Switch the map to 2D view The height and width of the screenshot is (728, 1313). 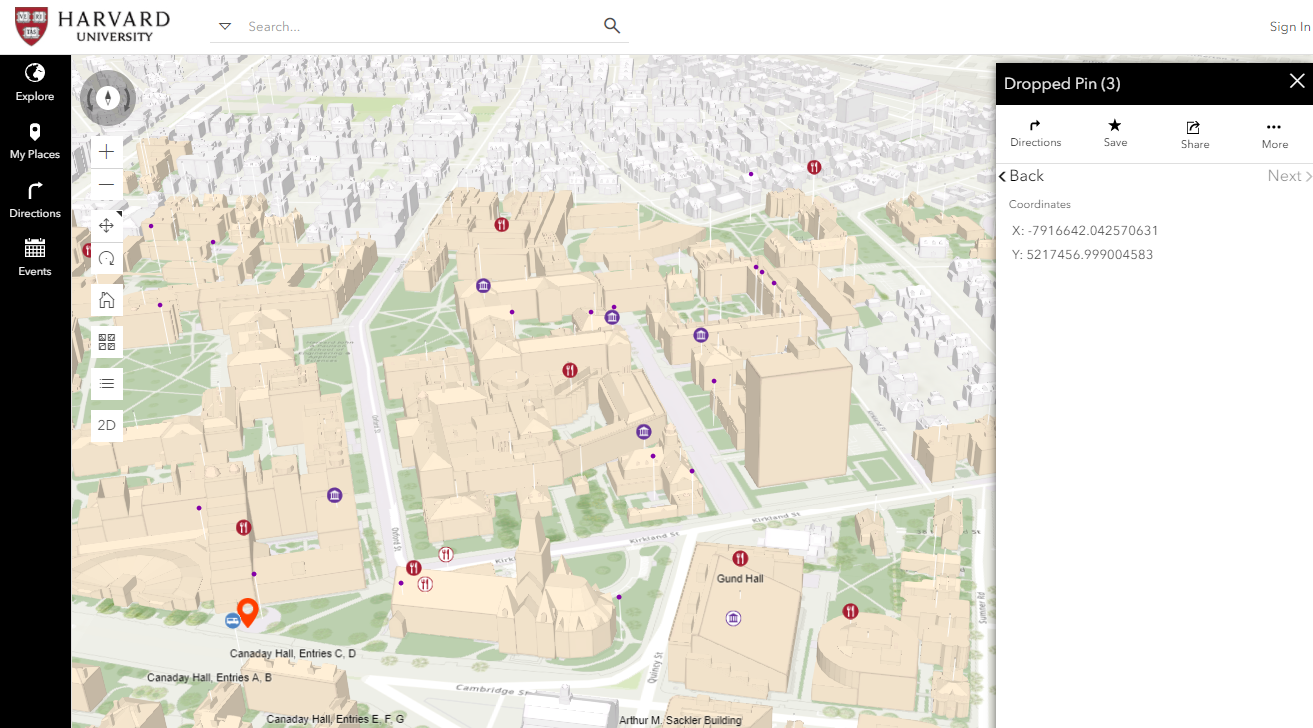pyautogui.click(x=106, y=425)
